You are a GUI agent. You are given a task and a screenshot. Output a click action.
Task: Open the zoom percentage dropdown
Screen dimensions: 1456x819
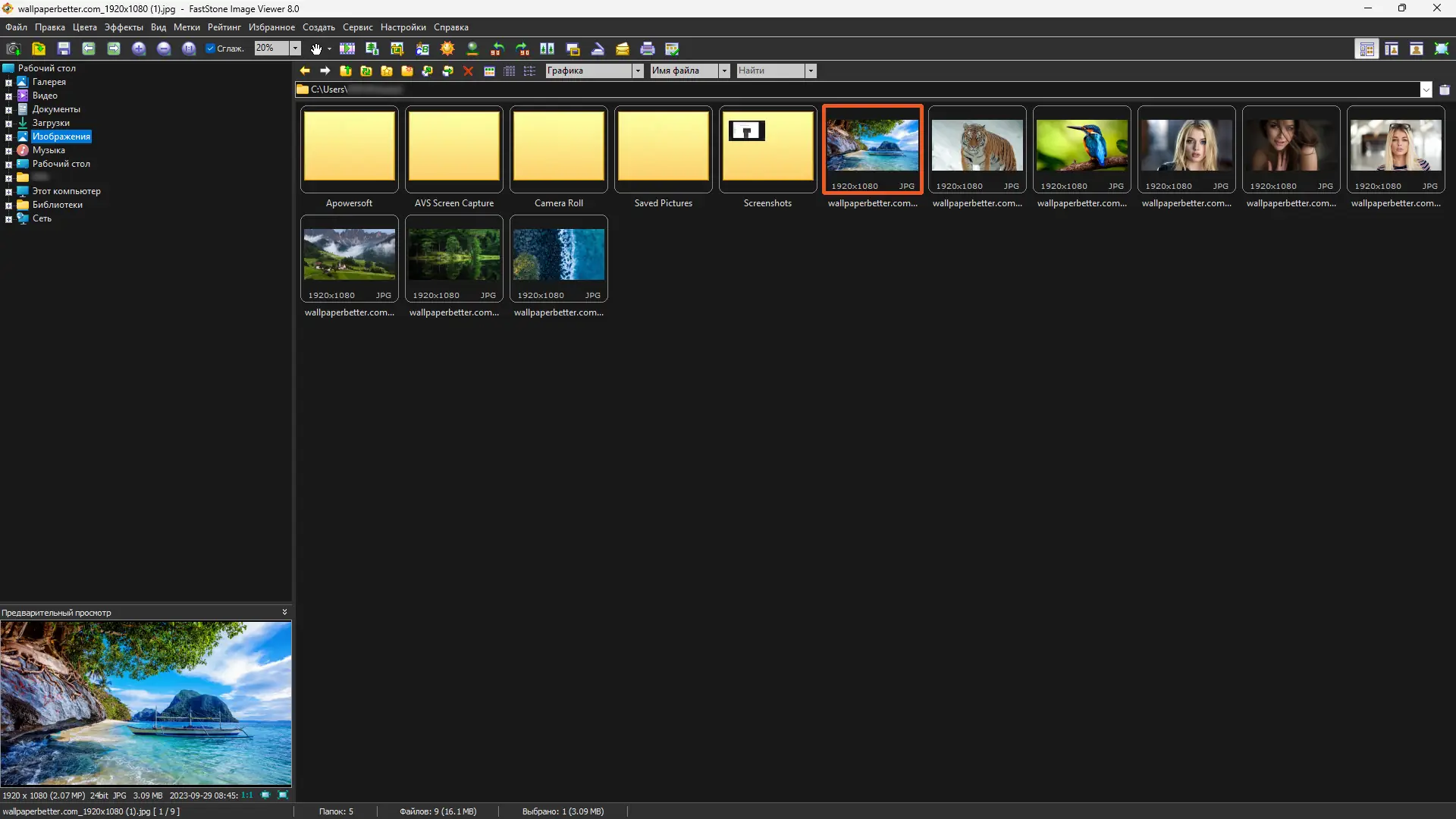295,49
